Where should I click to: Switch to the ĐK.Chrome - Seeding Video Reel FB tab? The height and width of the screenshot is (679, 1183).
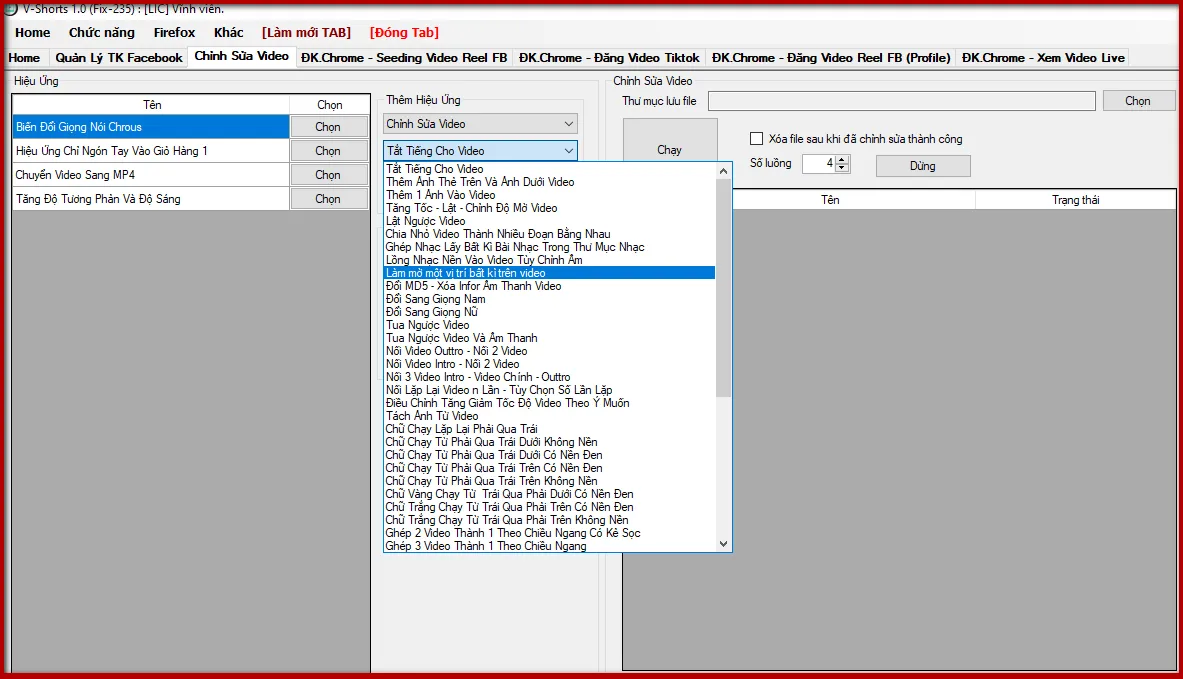[404, 57]
